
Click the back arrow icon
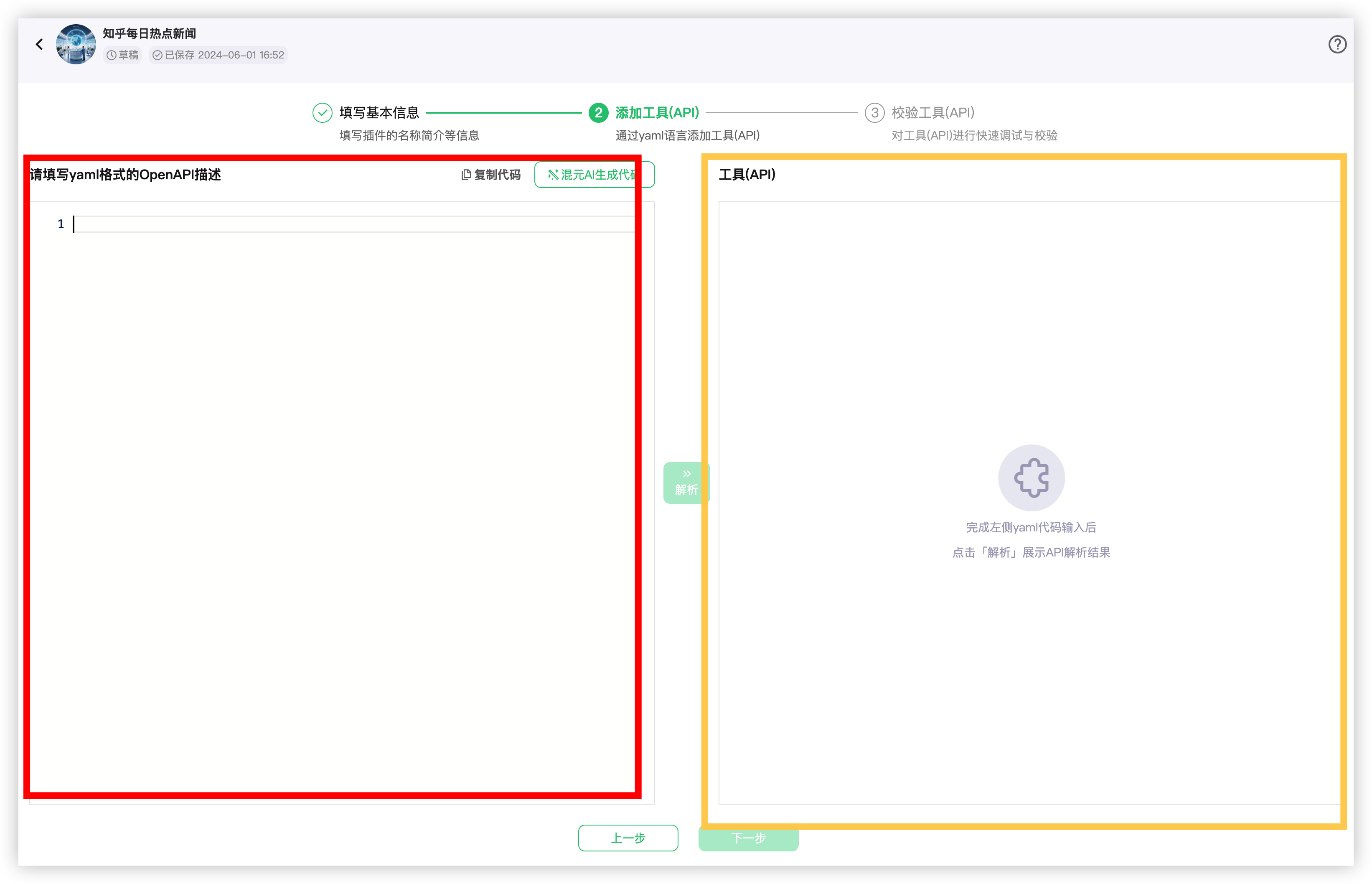[39, 44]
